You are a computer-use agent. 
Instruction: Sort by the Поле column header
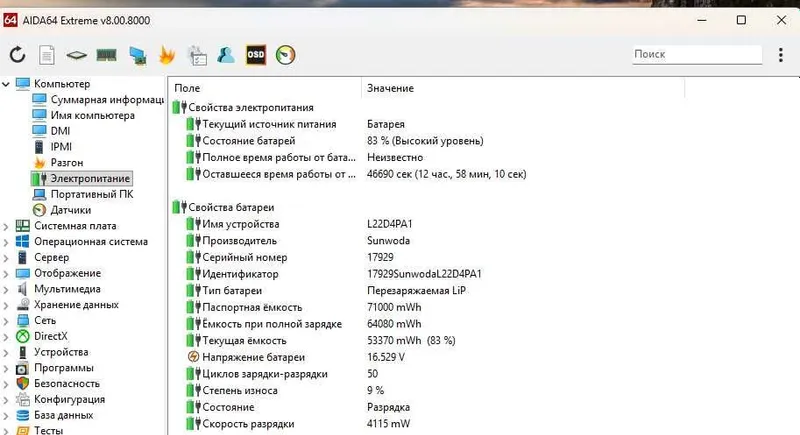pyautogui.click(x=264, y=88)
